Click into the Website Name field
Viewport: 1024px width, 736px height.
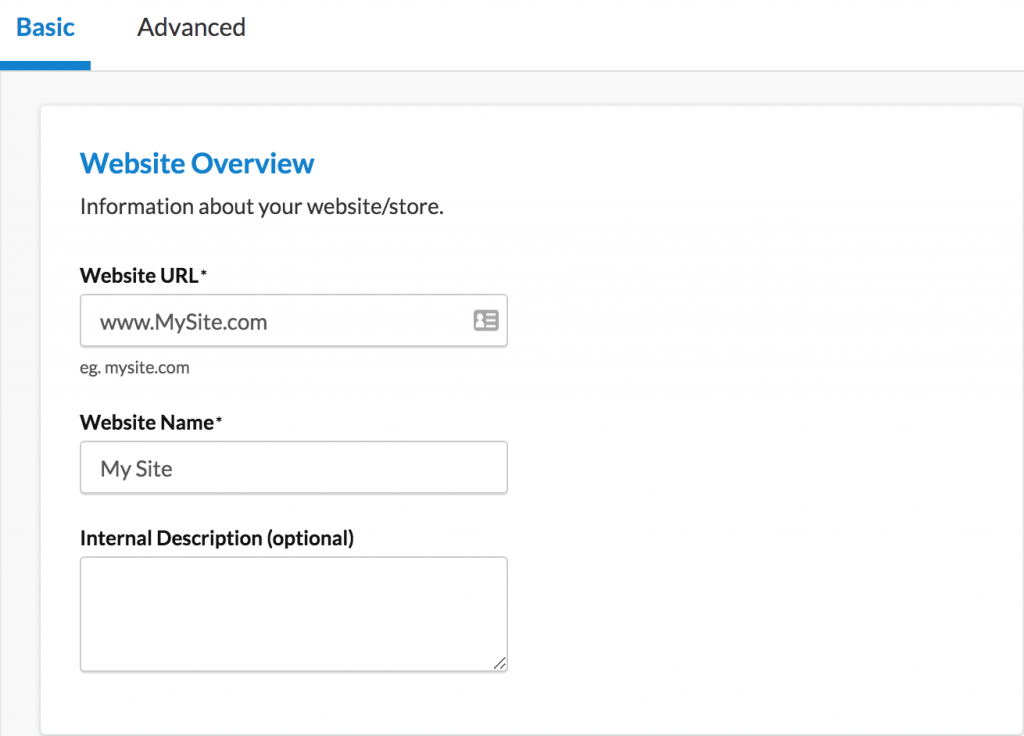(x=293, y=468)
